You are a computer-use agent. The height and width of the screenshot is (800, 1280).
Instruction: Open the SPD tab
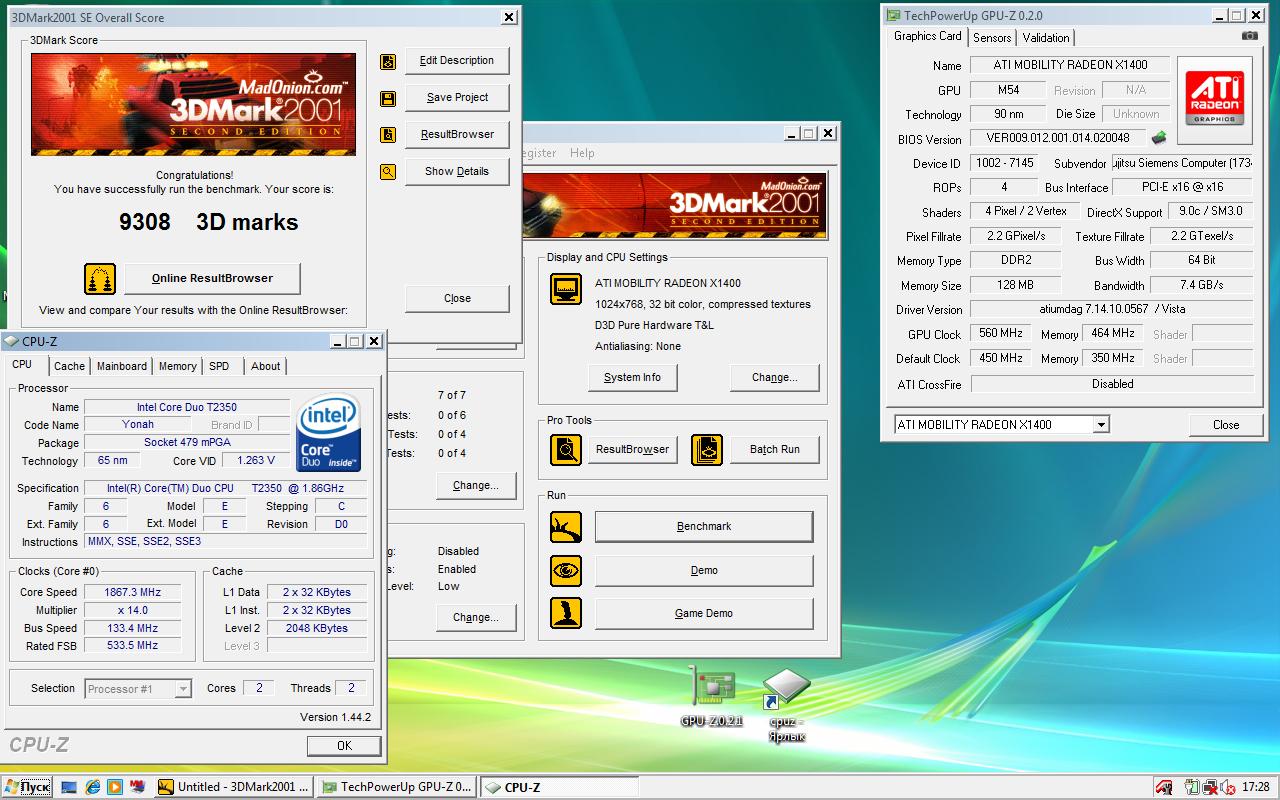tap(219, 366)
